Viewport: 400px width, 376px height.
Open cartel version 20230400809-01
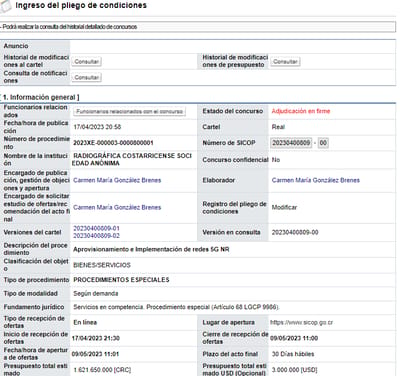(96, 228)
